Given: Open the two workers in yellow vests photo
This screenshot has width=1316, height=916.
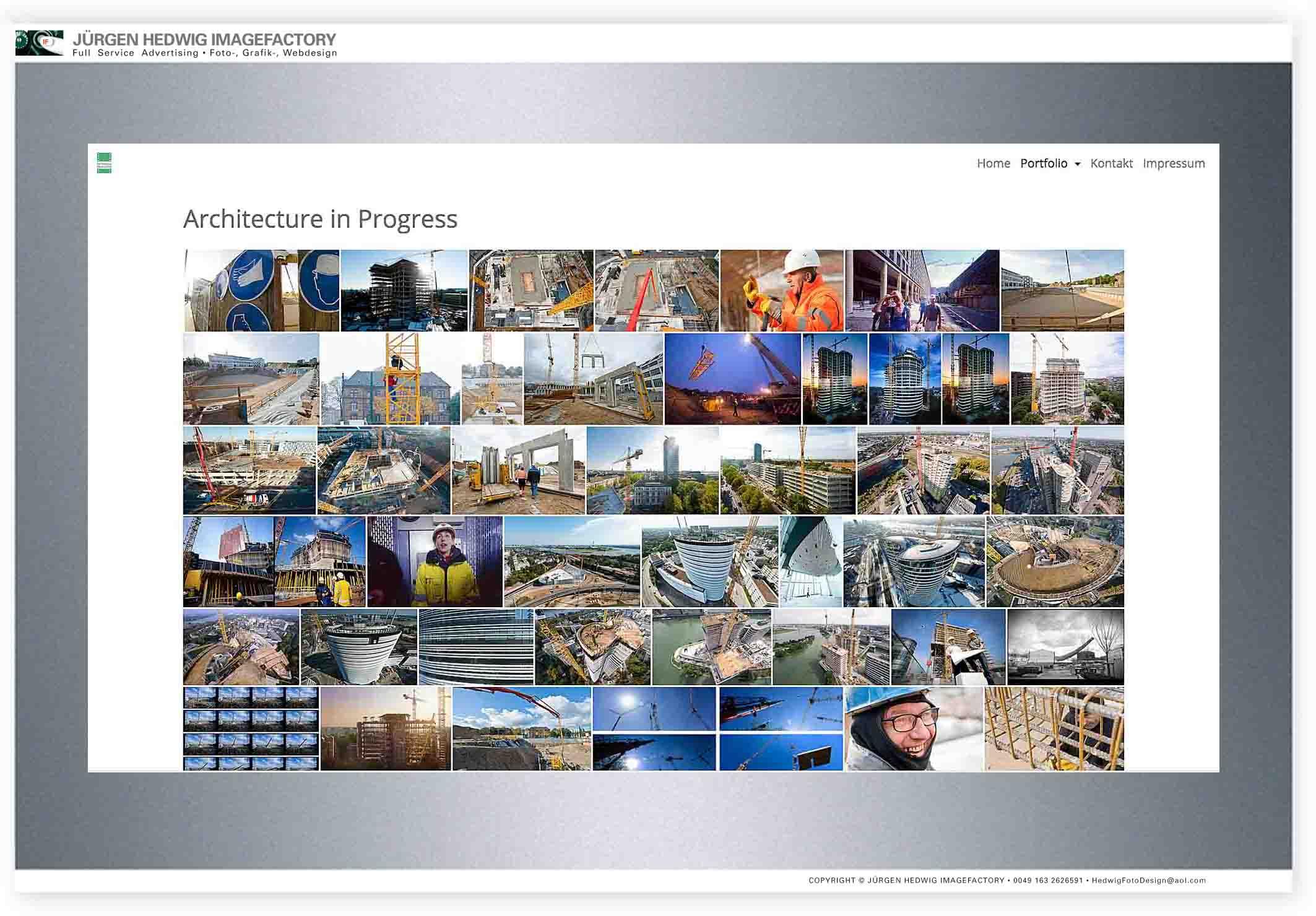Looking at the screenshot, I should [319, 561].
